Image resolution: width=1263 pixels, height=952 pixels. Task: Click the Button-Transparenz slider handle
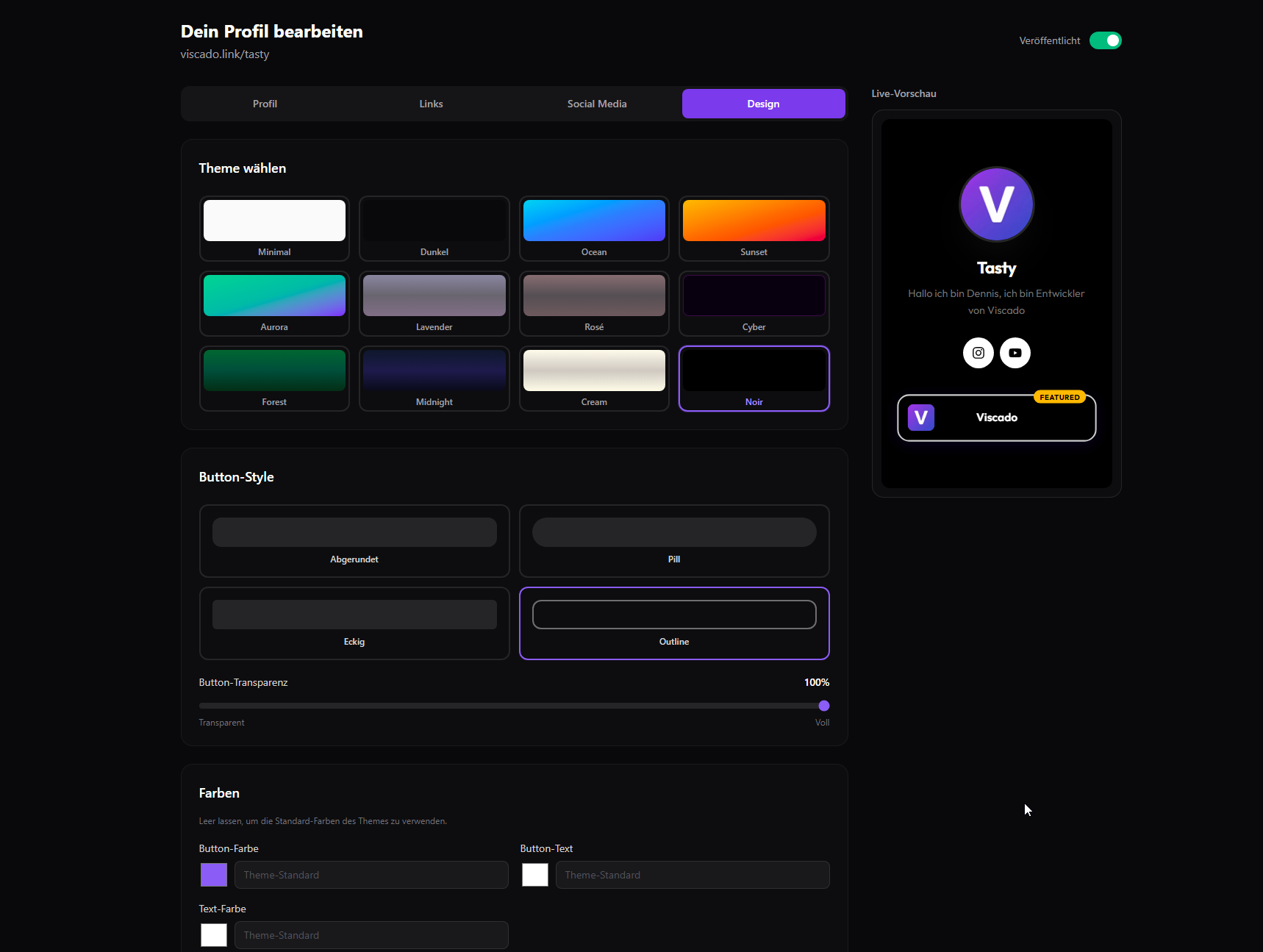coord(823,705)
